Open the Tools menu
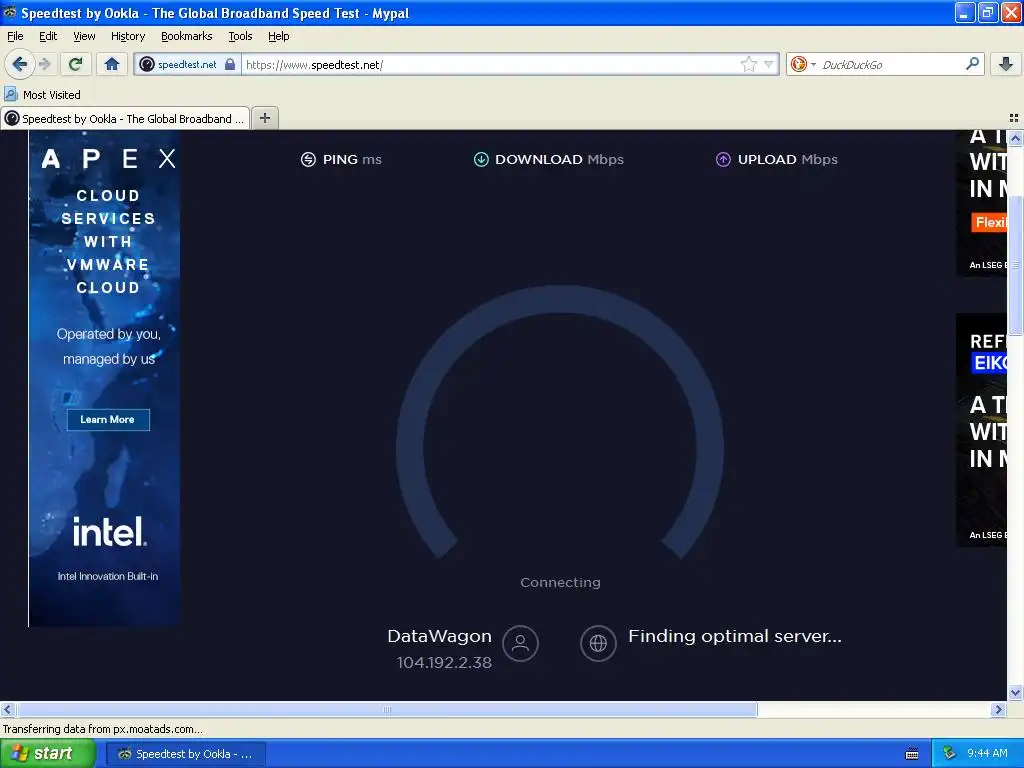1024x768 pixels. tap(240, 36)
